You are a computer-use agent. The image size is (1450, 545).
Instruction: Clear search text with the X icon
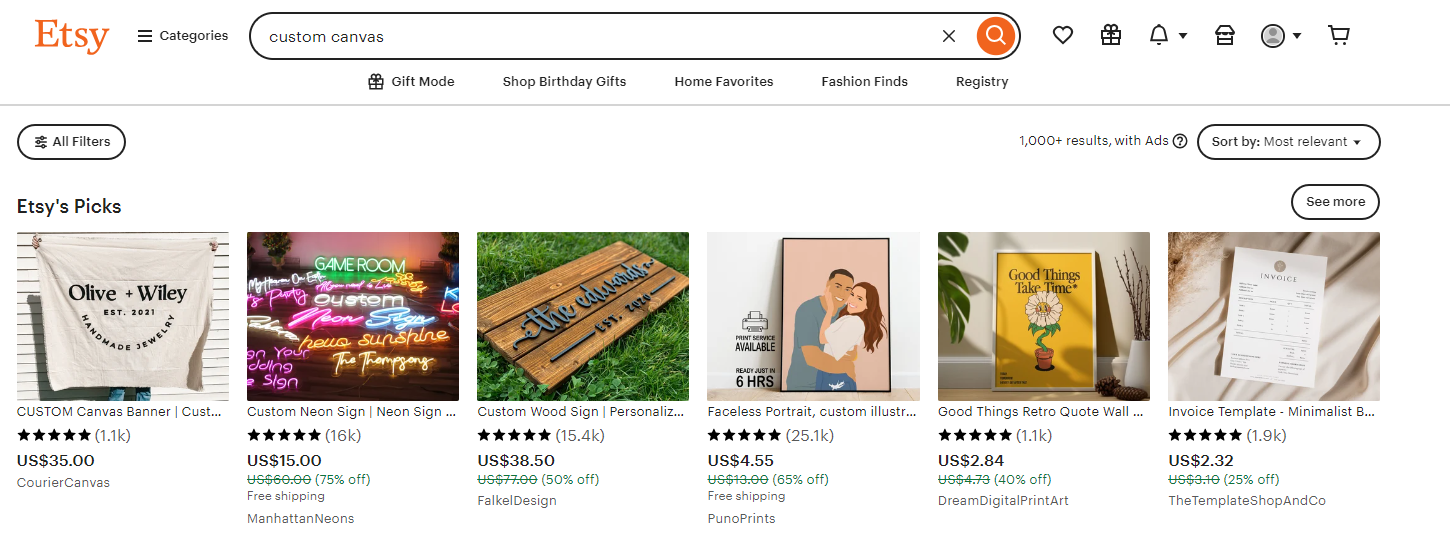pyautogui.click(x=949, y=36)
